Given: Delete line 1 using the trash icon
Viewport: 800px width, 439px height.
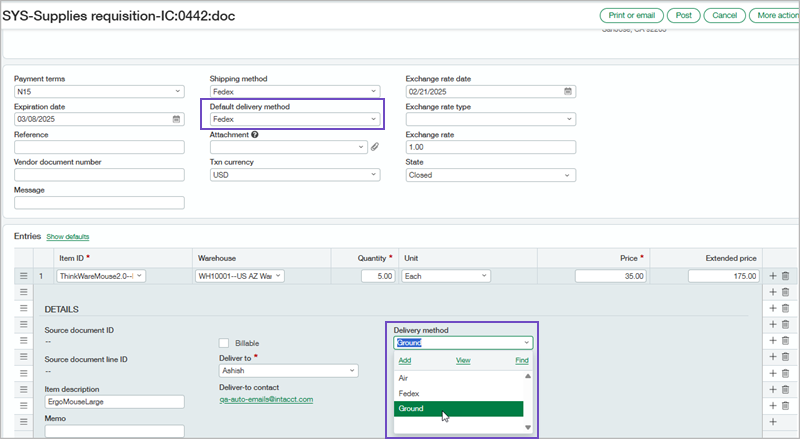Looking at the screenshot, I should (785, 275).
